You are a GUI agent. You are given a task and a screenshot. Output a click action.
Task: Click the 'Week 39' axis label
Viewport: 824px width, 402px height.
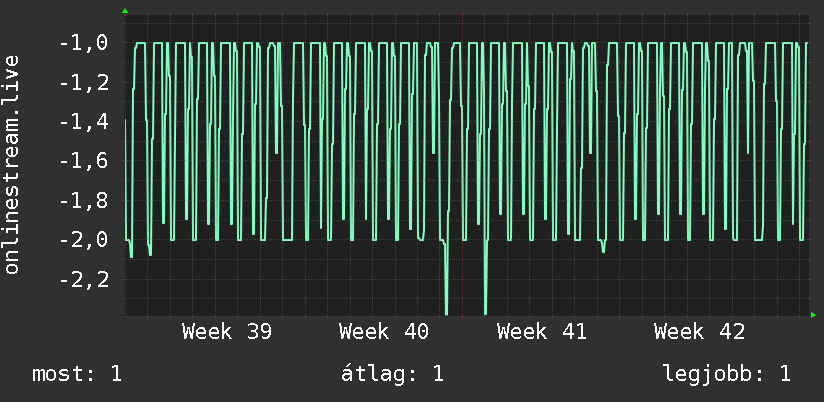pos(227,332)
